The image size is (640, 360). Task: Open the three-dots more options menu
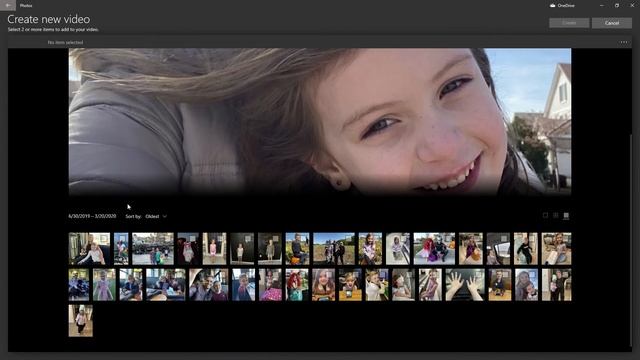[x=624, y=42]
